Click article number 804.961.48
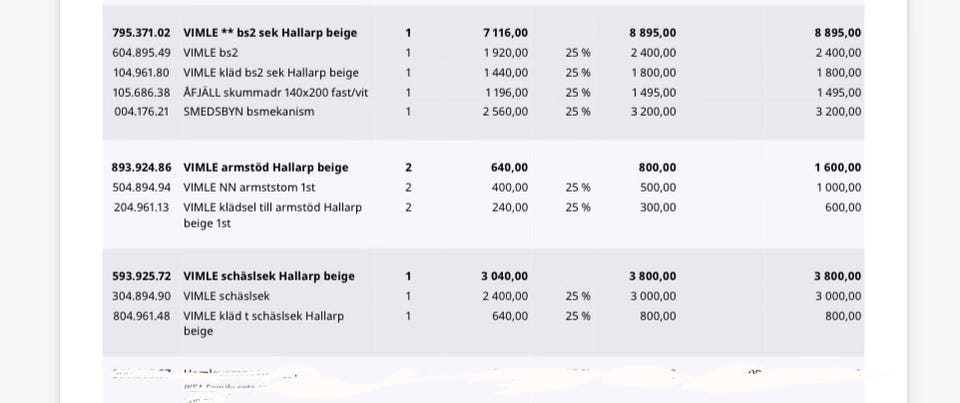 141,317
